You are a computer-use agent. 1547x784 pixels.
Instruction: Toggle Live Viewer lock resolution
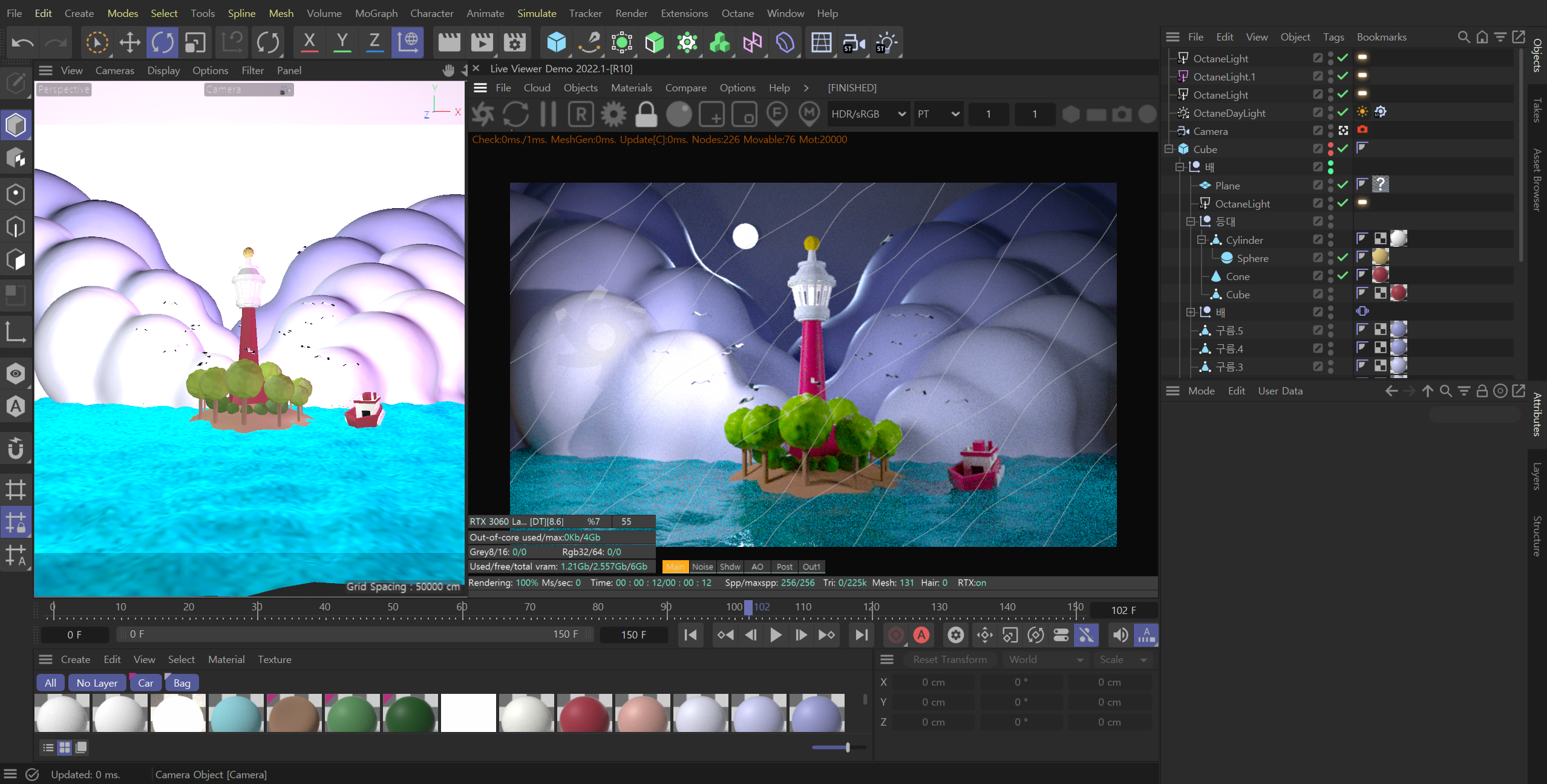[646, 114]
